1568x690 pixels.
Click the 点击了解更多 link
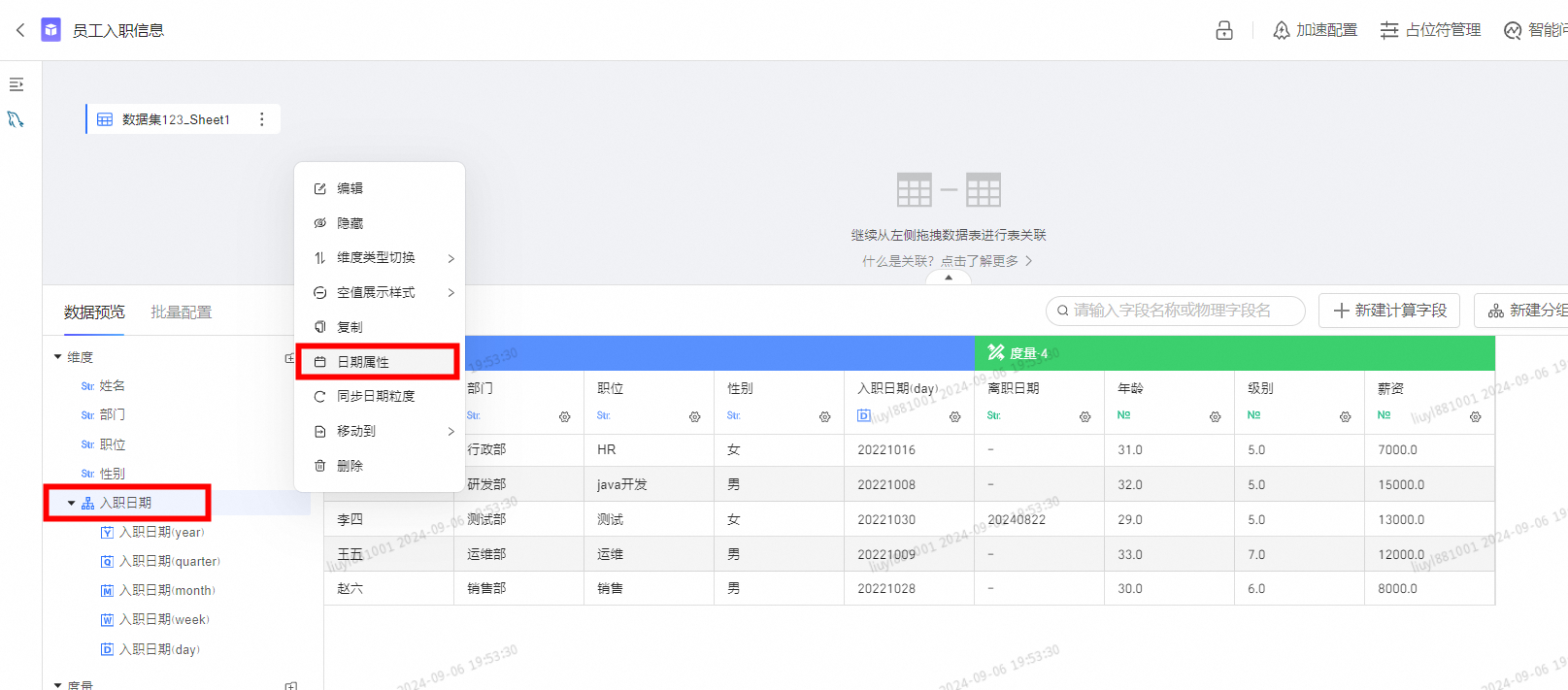pyautogui.click(x=985, y=261)
